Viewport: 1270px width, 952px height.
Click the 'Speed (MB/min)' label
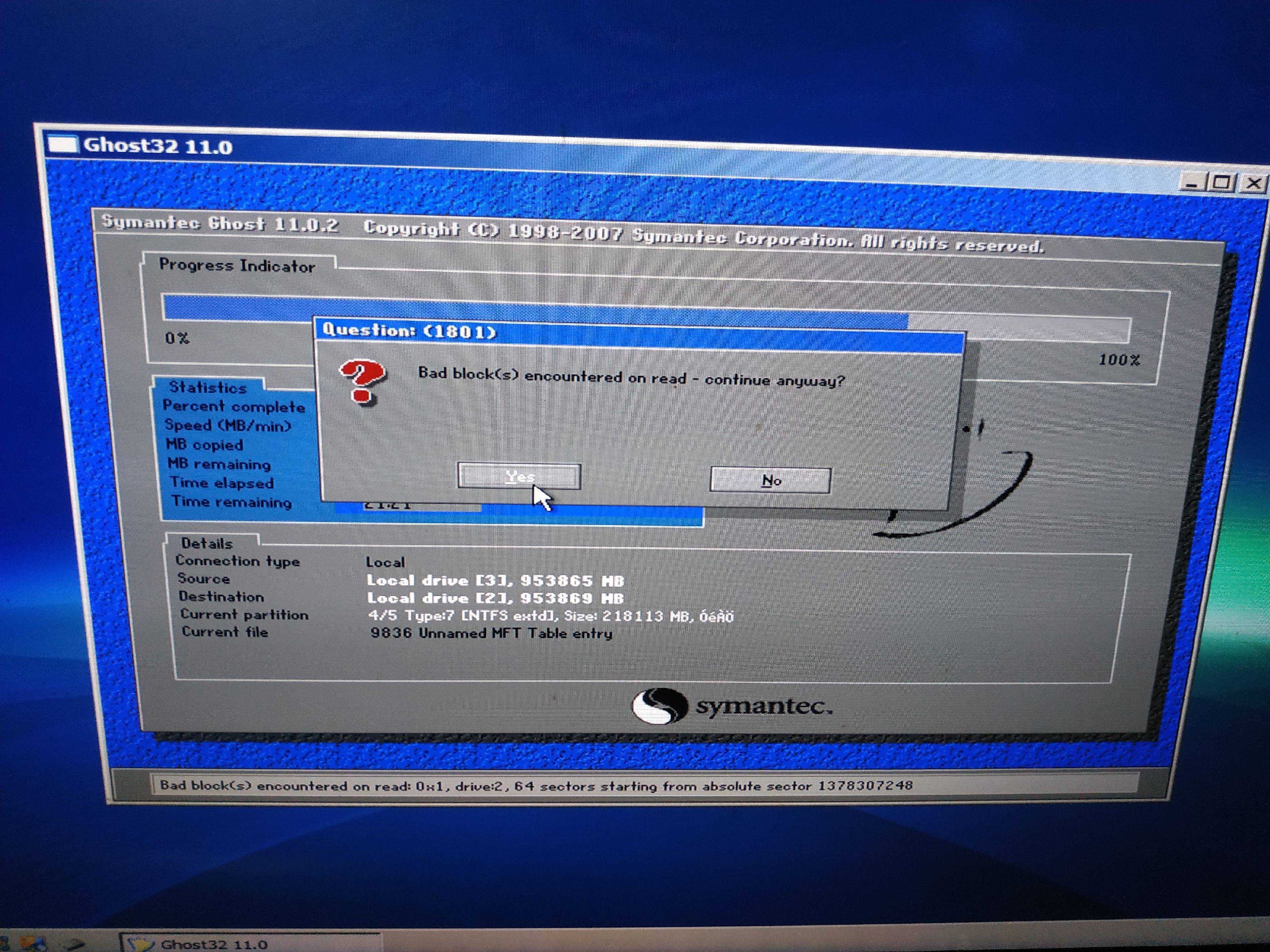pos(228,425)
